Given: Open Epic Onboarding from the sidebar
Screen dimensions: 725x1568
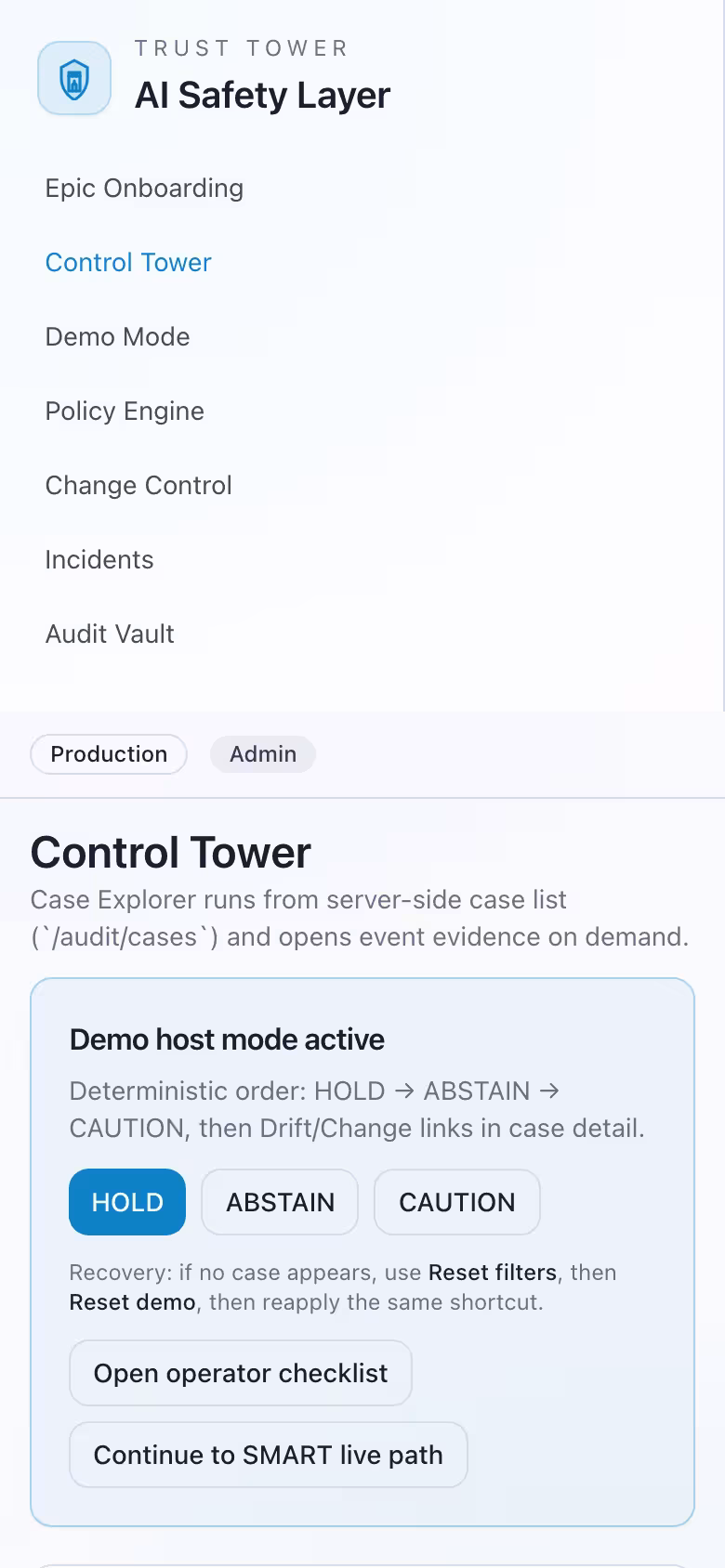Looking at the screenshot, I should pos(143,188).
